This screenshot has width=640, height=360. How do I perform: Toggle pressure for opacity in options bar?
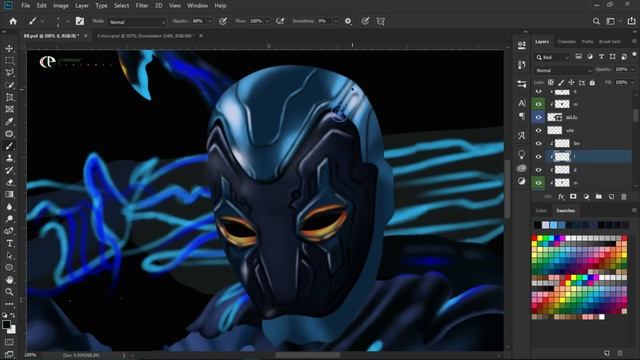pos(223,21)
